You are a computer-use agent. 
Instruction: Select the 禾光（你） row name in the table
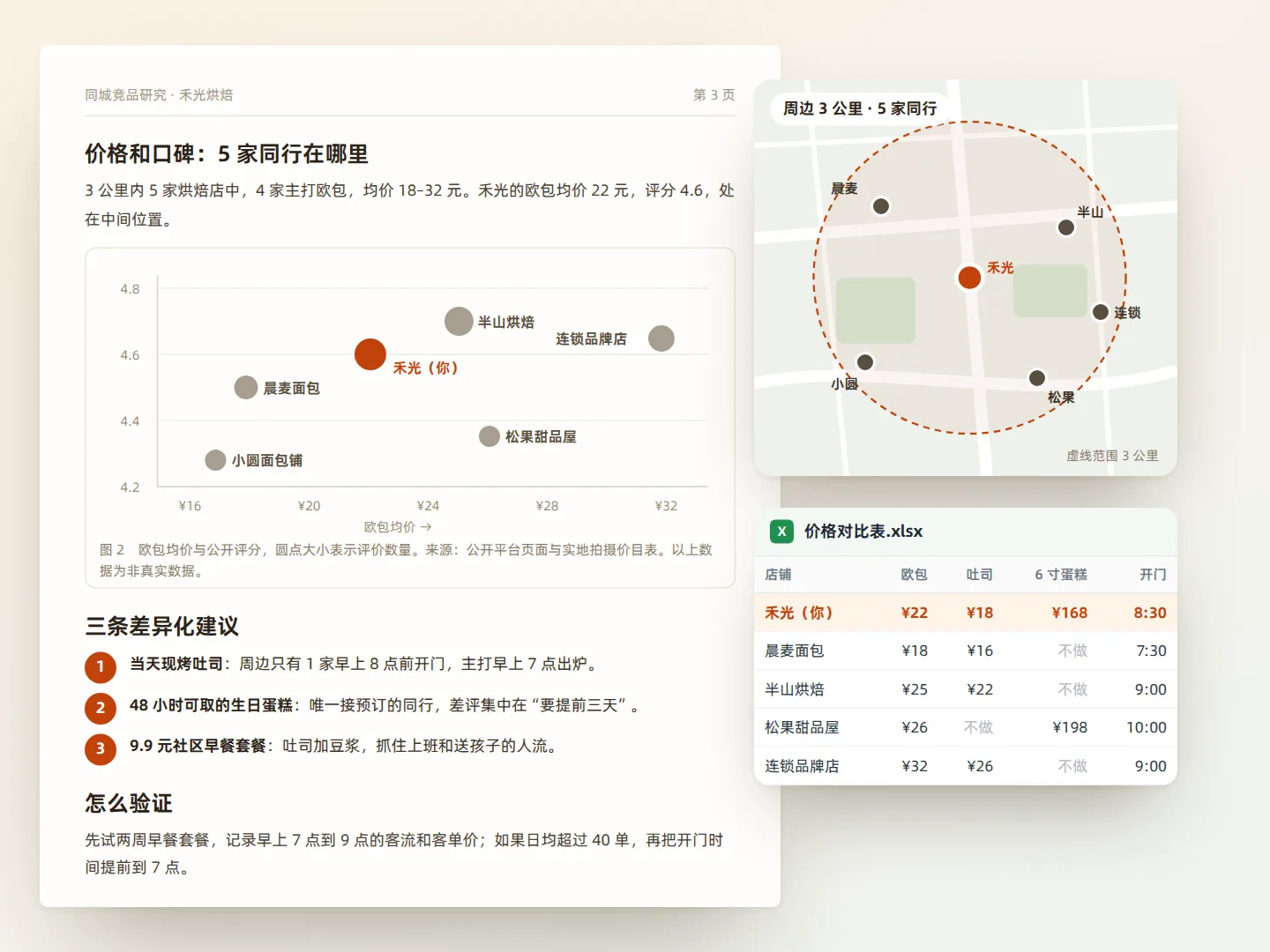coord(798,613)
